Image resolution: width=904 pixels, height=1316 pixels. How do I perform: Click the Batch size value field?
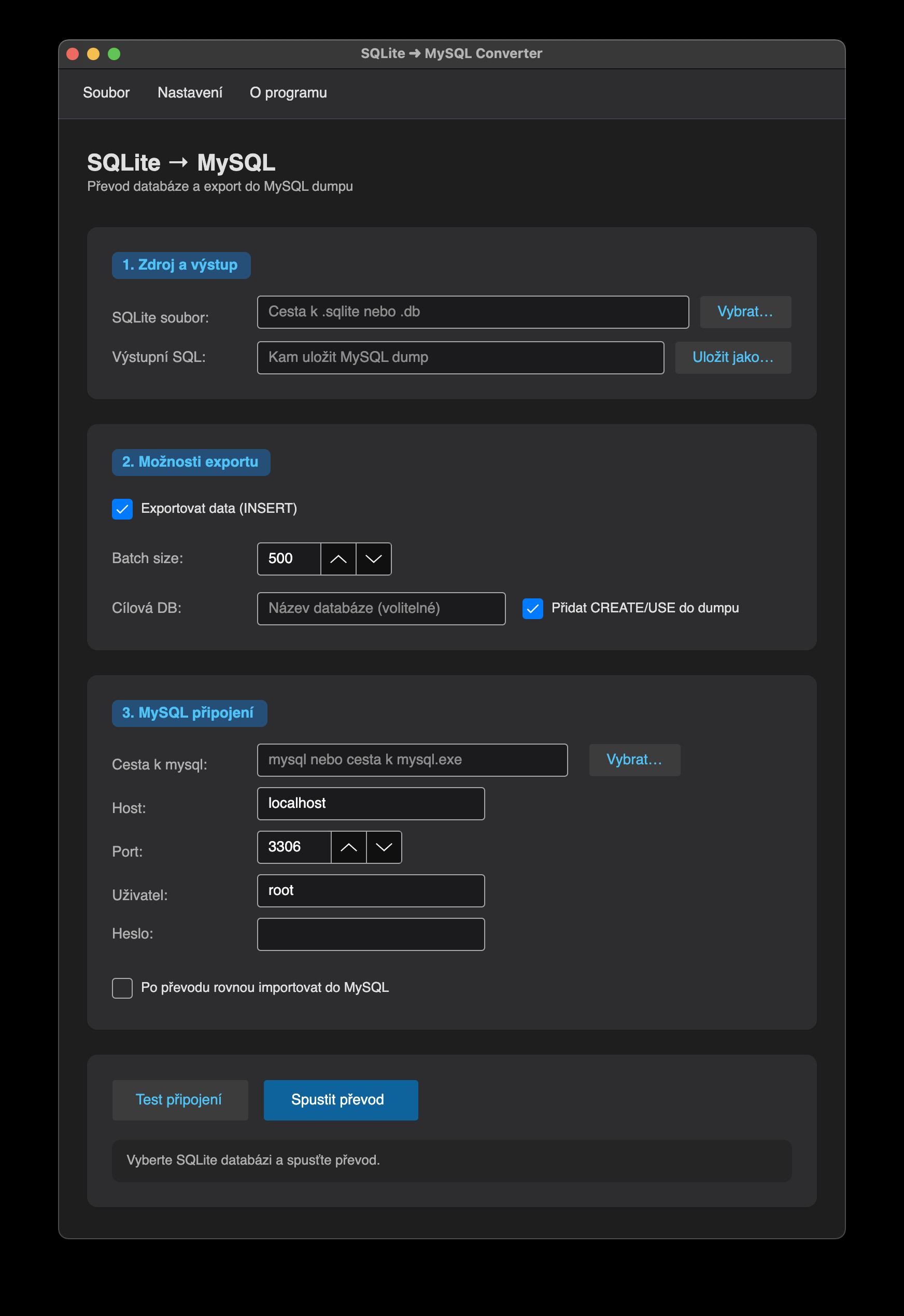[x=289, y=558]
